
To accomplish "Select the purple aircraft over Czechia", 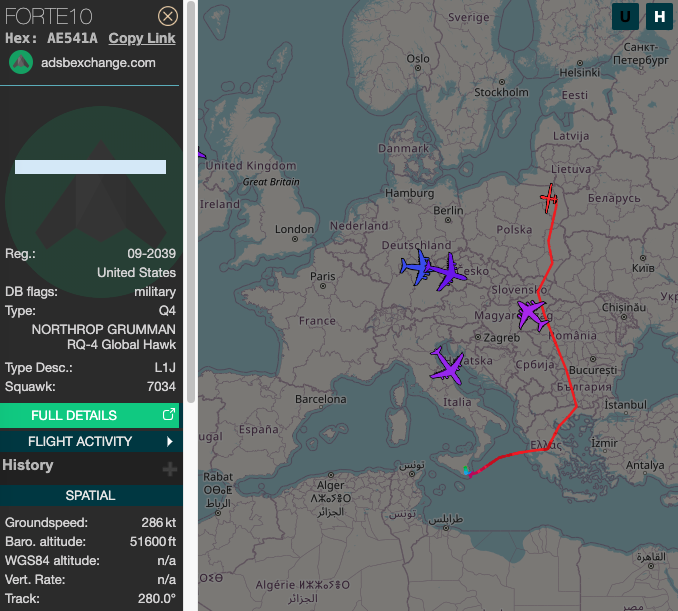I will (x=449, y=271).
